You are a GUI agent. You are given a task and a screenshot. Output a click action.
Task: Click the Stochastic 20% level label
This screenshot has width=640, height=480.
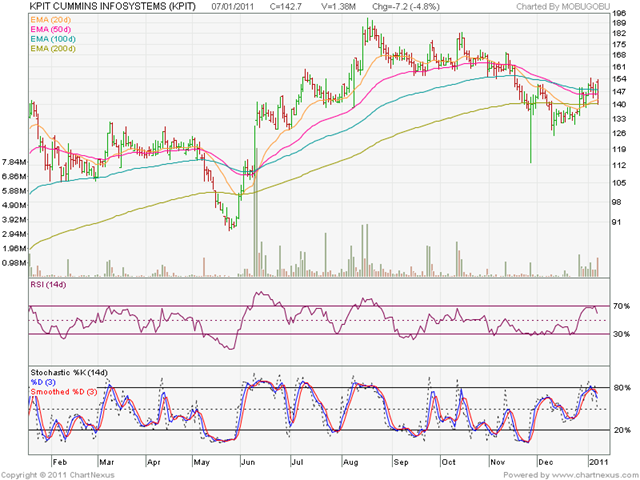point(622,430)
